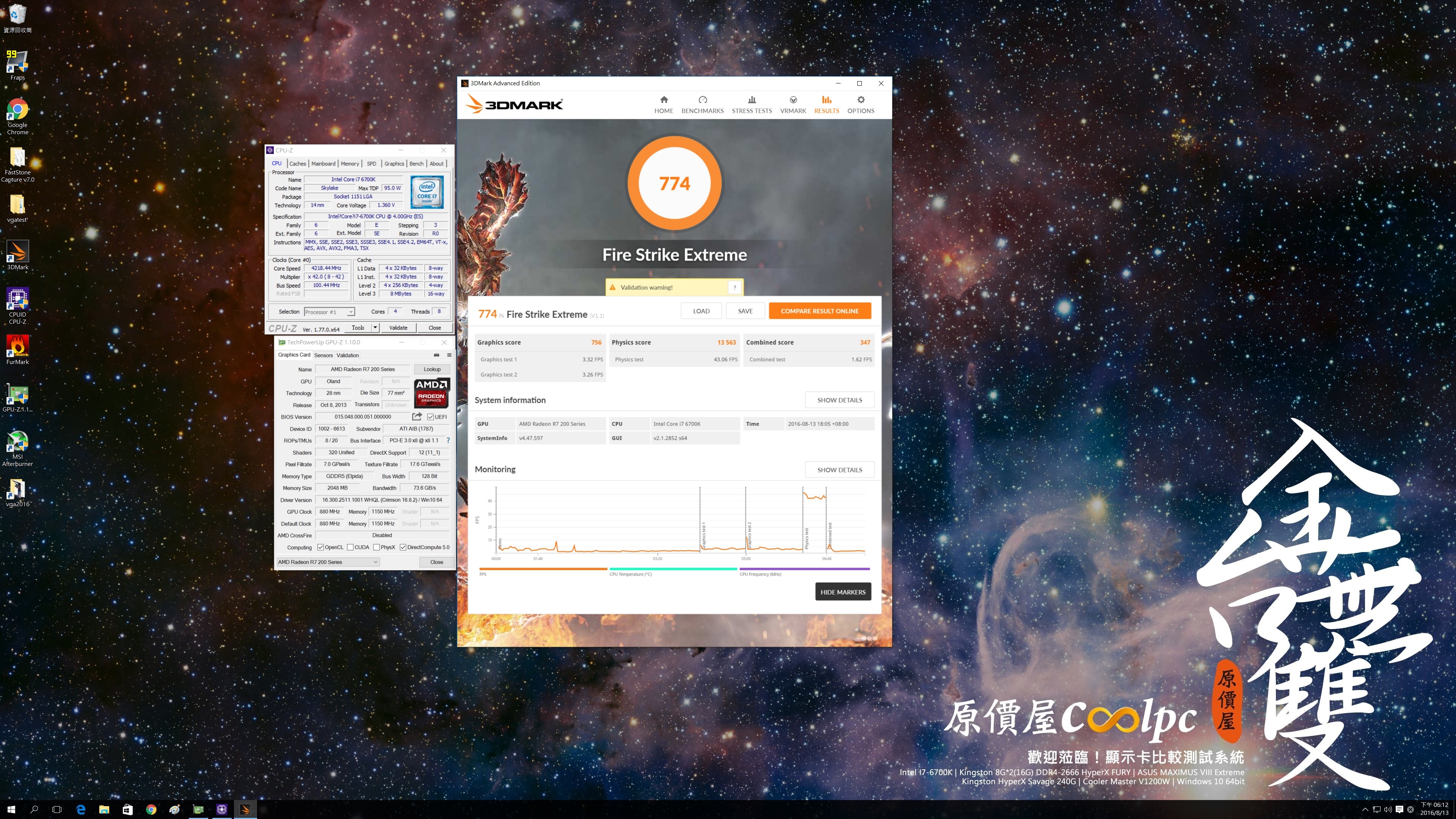Open the 3DMark desktop shortcut
The height and width of the screenshot is (819, 1456).
17,255
